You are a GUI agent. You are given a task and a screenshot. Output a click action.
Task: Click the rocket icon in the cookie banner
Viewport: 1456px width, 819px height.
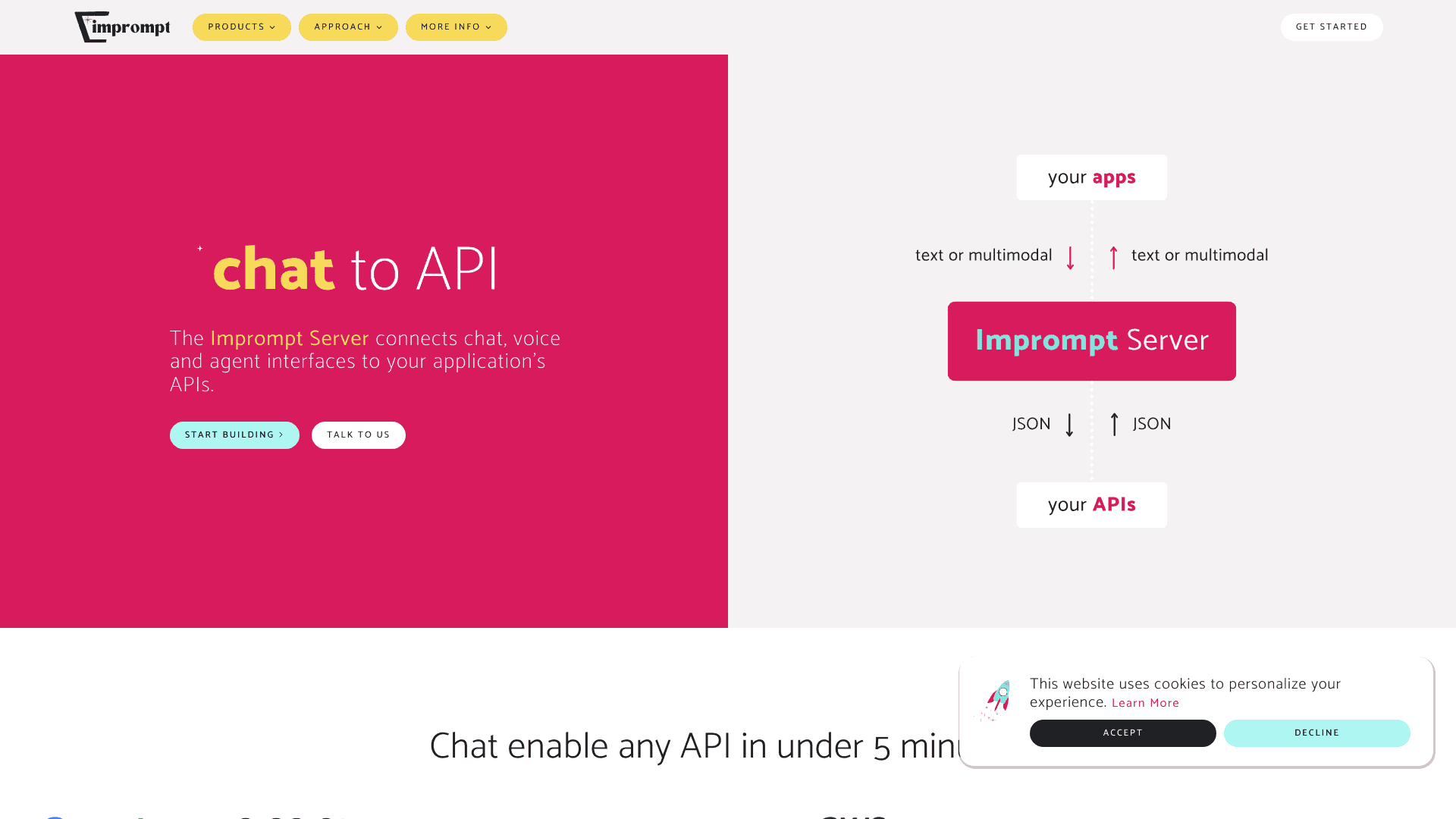point(996,698)
